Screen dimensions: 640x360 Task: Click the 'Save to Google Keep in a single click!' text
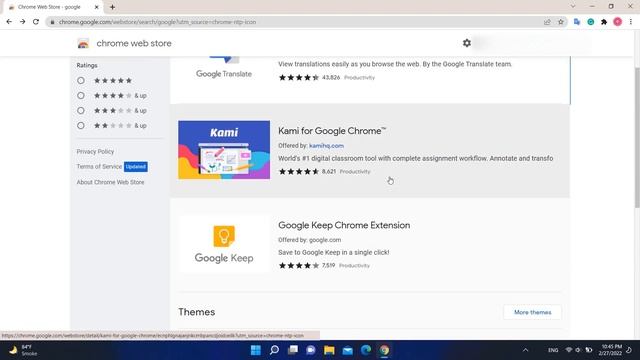(x=333, y=252)
